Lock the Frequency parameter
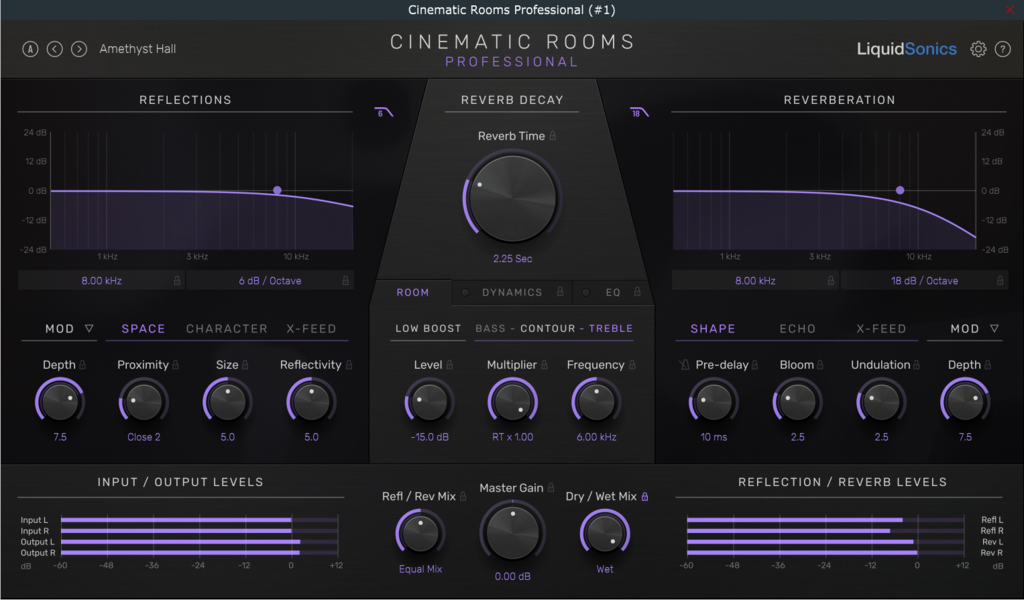This screenshot has height=600, width=1024. point(632,365)
